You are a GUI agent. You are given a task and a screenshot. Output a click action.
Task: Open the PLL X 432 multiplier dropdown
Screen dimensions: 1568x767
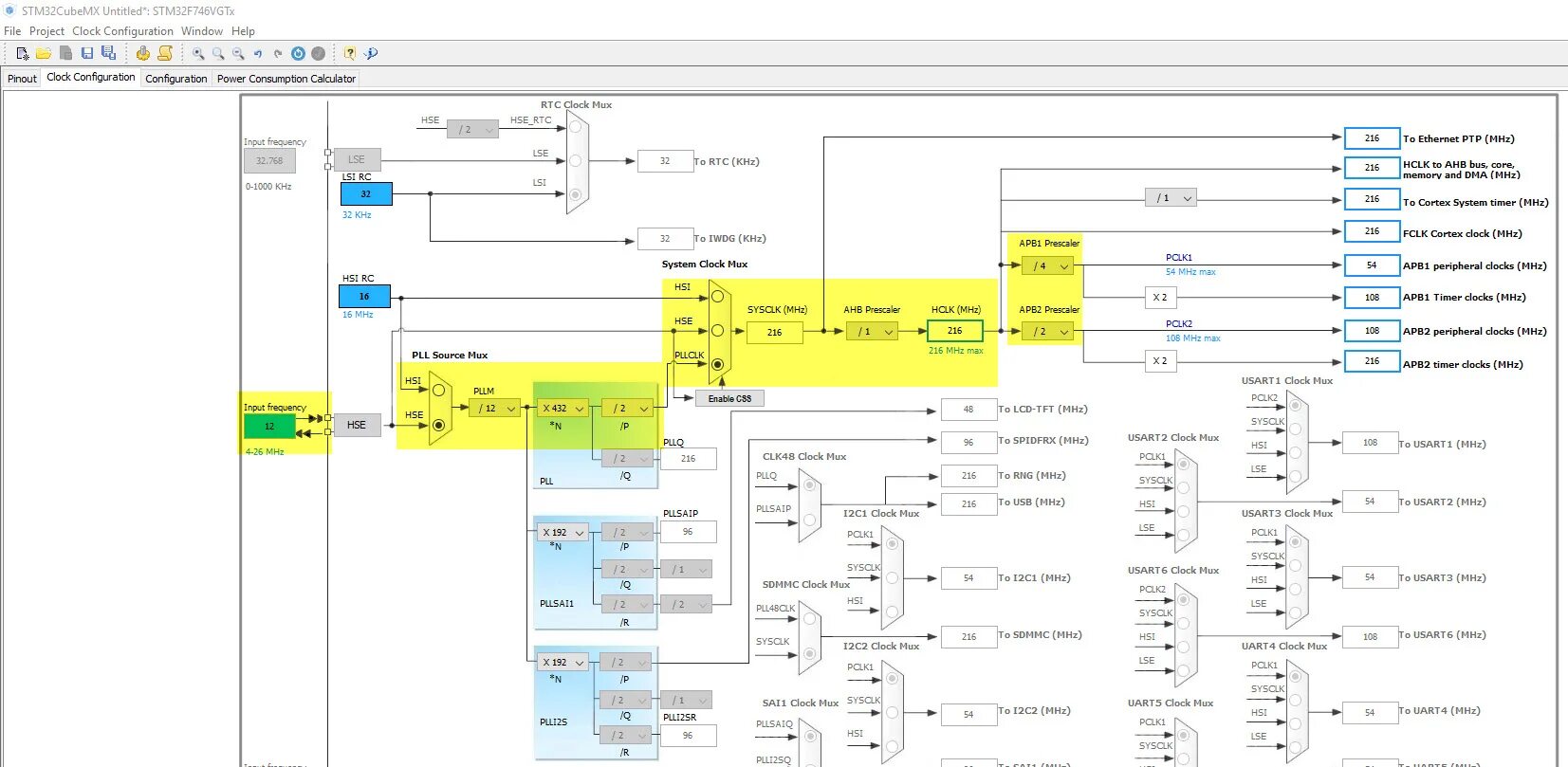563,408
